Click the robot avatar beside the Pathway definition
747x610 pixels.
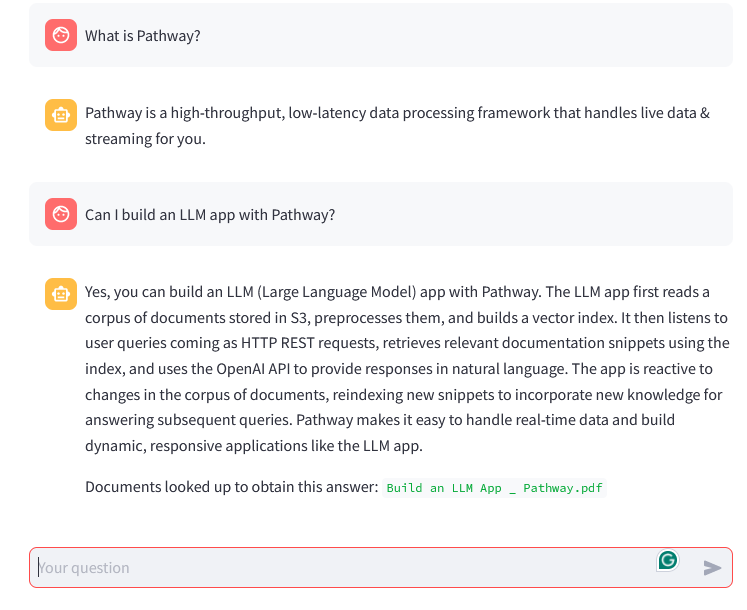(61, 115)
